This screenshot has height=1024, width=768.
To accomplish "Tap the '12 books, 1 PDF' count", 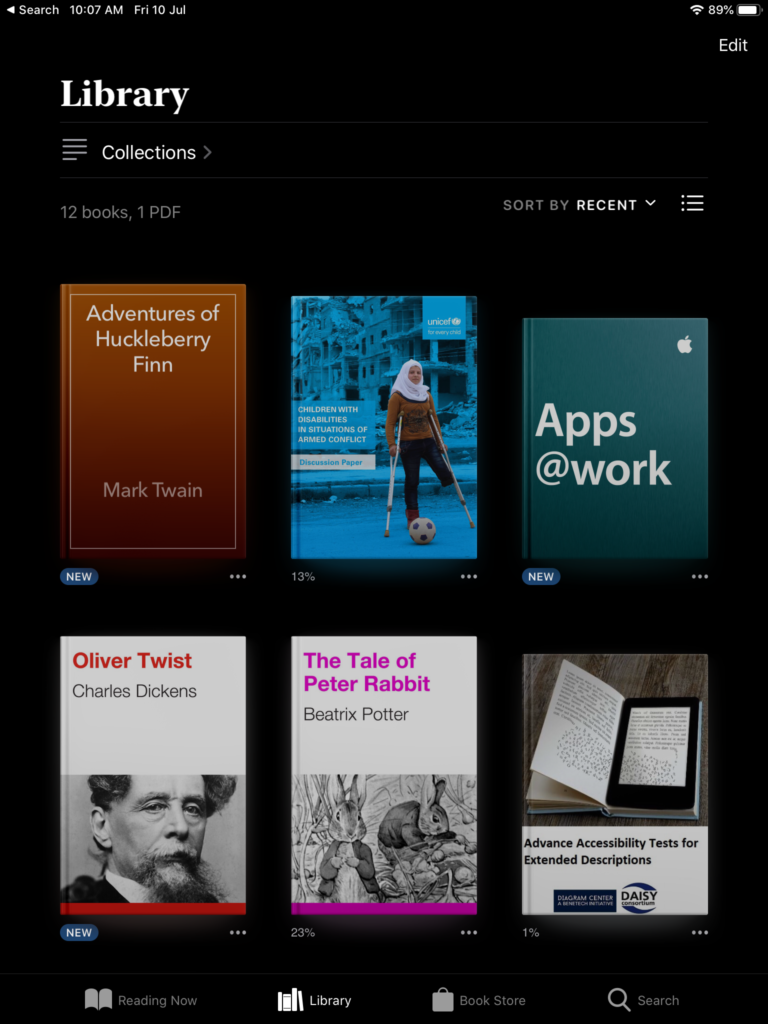I will click(x=120, y=212).
